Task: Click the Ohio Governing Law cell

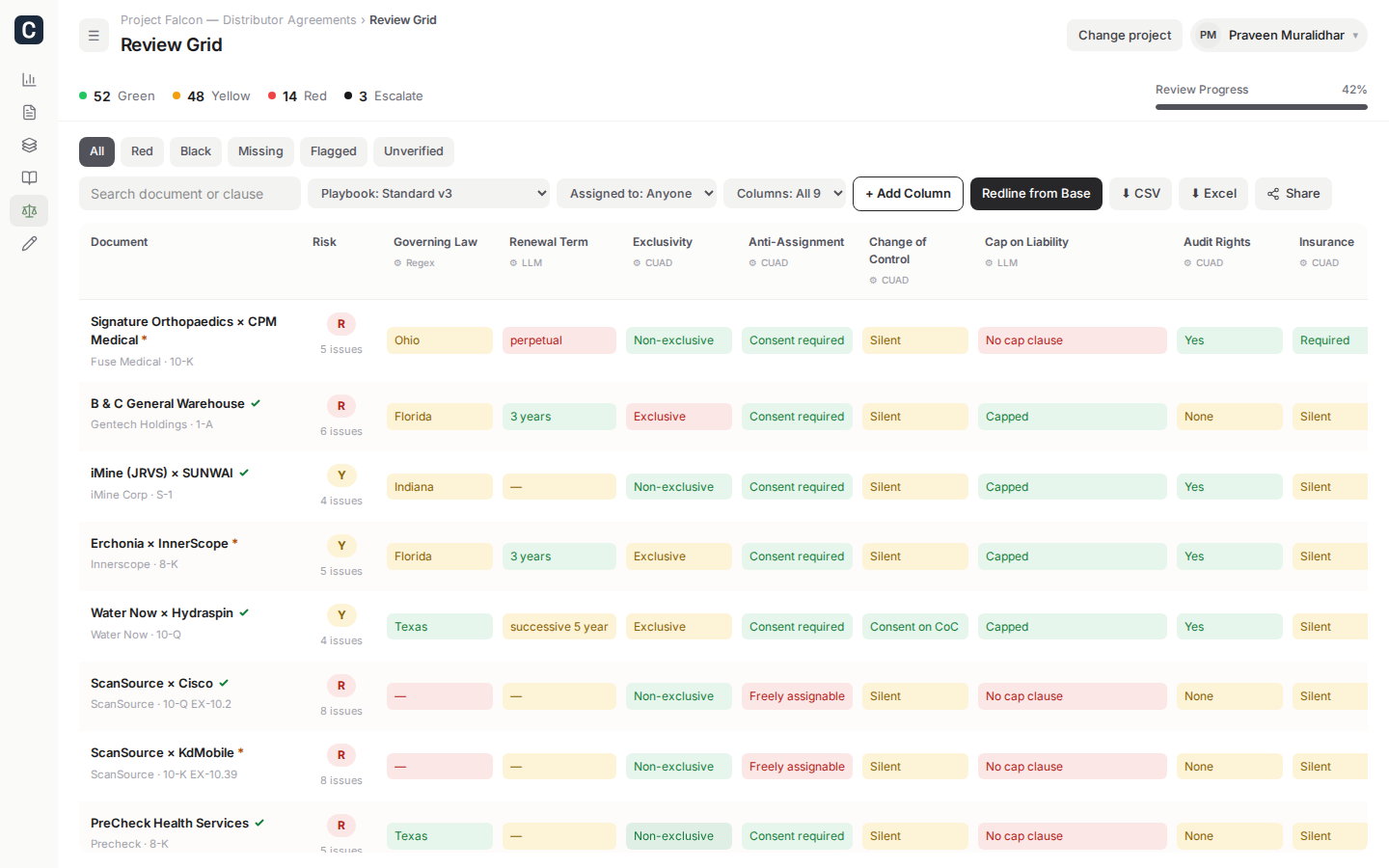Action: (440, 340)
